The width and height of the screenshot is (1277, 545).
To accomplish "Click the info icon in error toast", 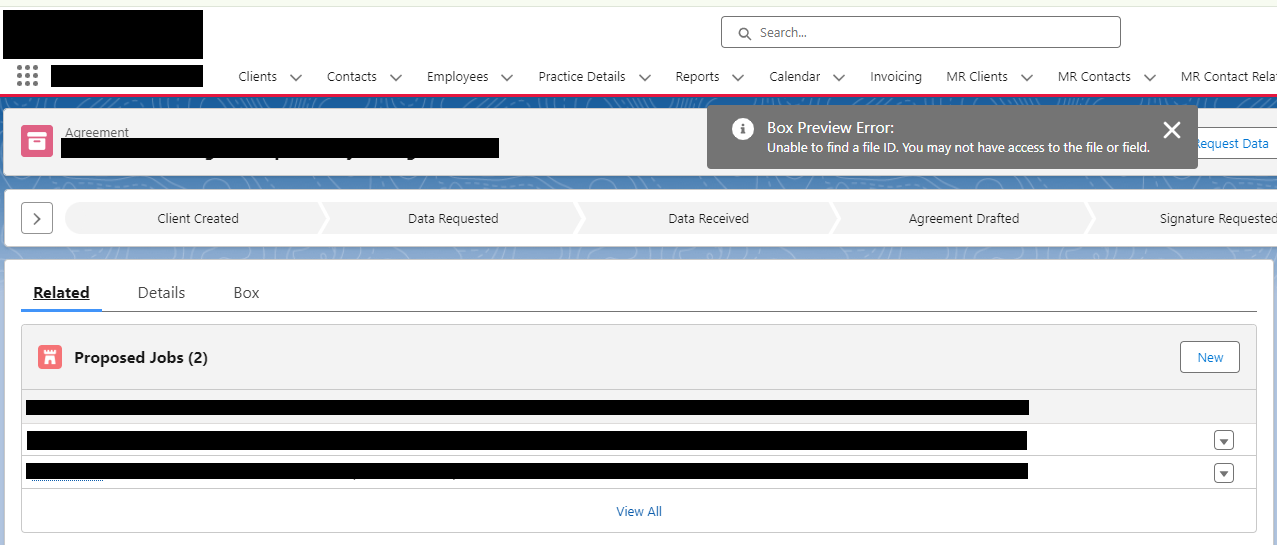I will (x=742, y=129).
